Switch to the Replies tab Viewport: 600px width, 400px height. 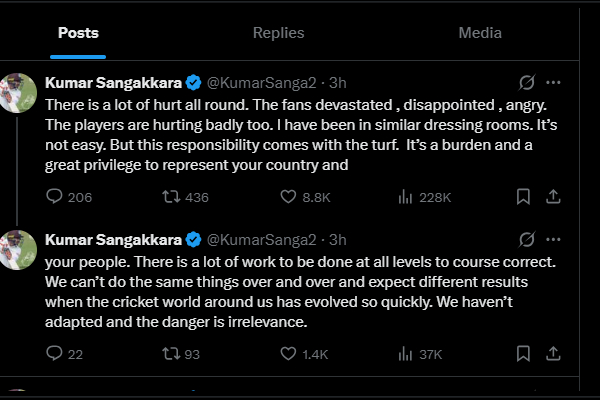tap(278, 32)
